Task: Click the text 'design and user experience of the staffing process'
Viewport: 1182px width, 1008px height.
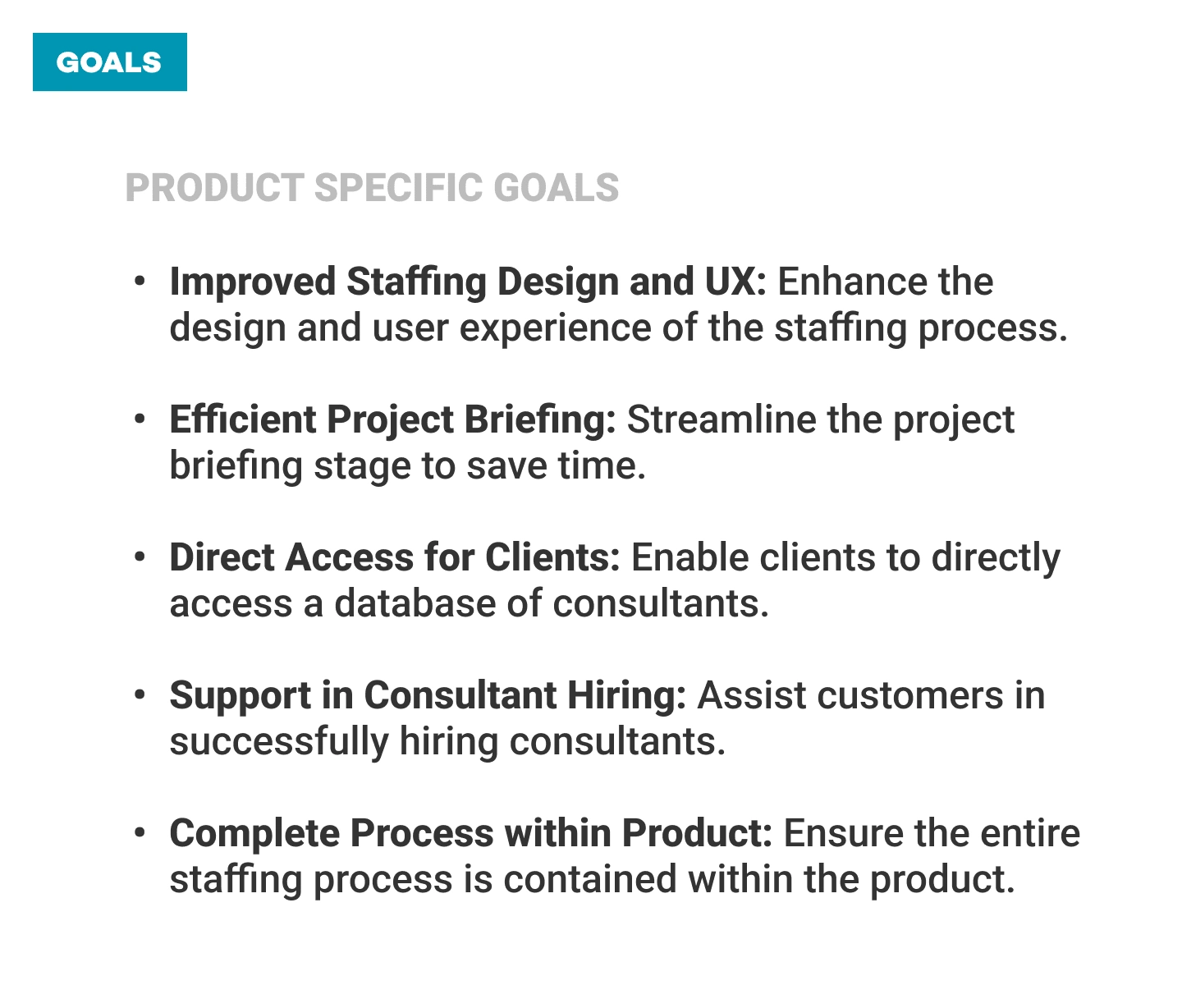Action: (x=618, y=328)
